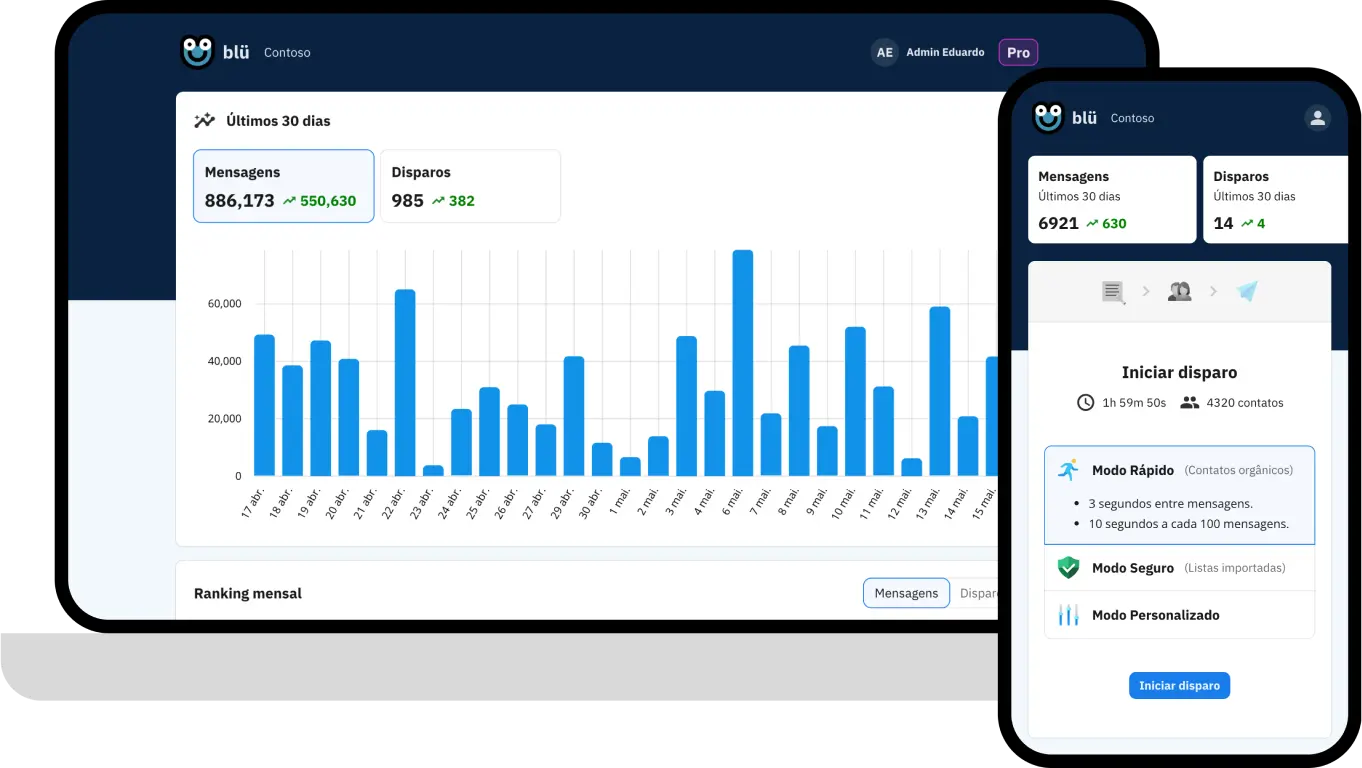Click the blü logo in mobile header
This screenshot has width=1362, height=768.
pyautogui.click(x=1064, y=118)
